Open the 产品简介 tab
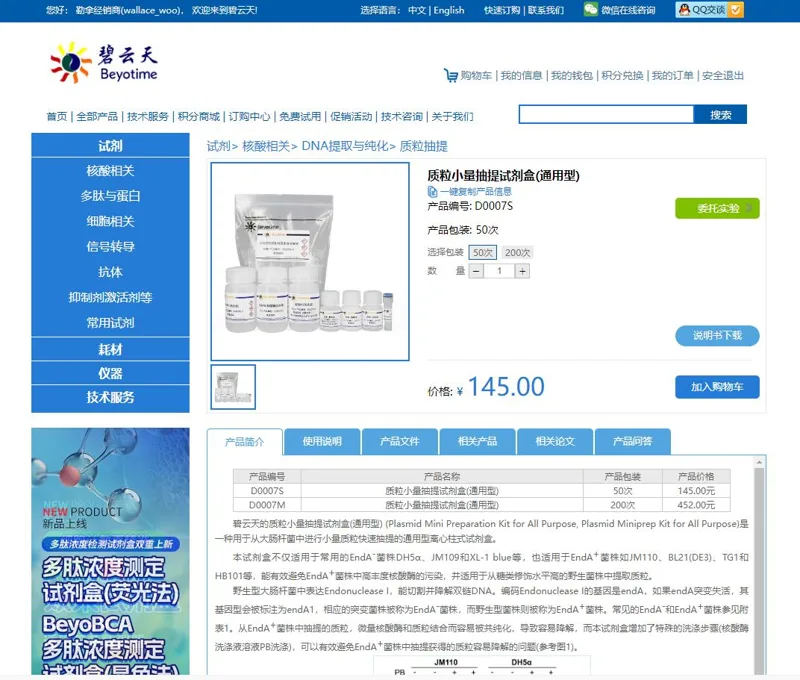Viewport: 800px width, 680px height. (244, 442)
